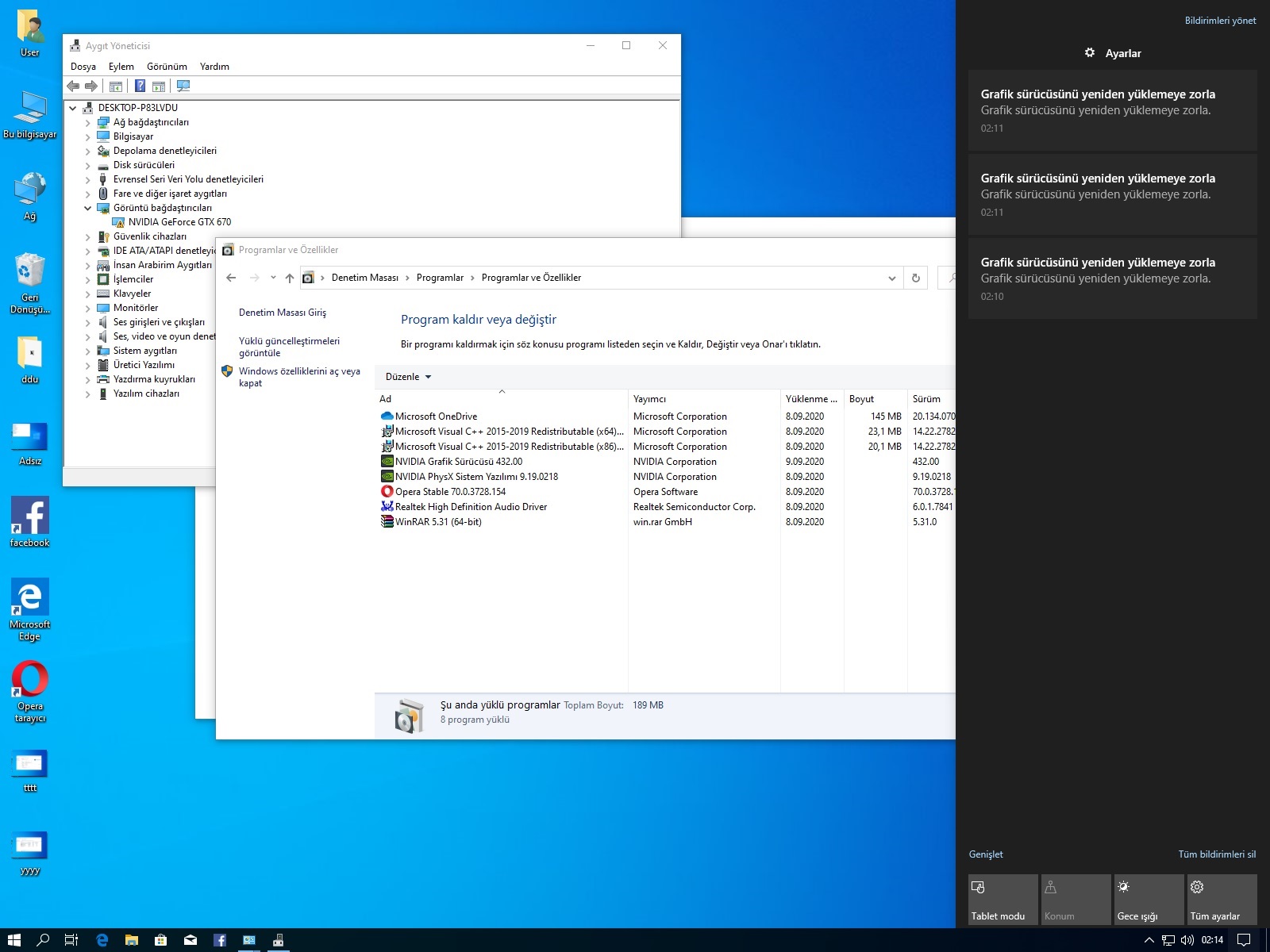Select the tttt desktop file

(x=30, y=770)
